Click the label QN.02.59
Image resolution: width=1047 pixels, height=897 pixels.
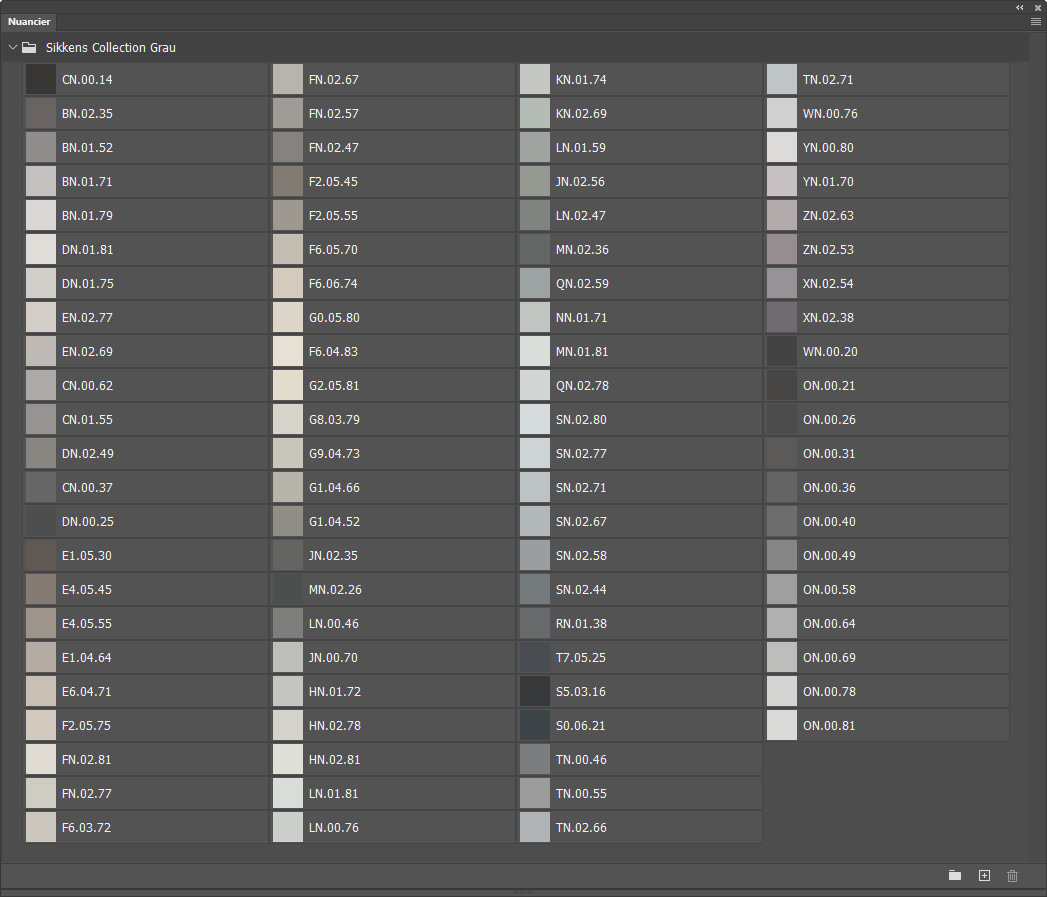pos(582,283)
